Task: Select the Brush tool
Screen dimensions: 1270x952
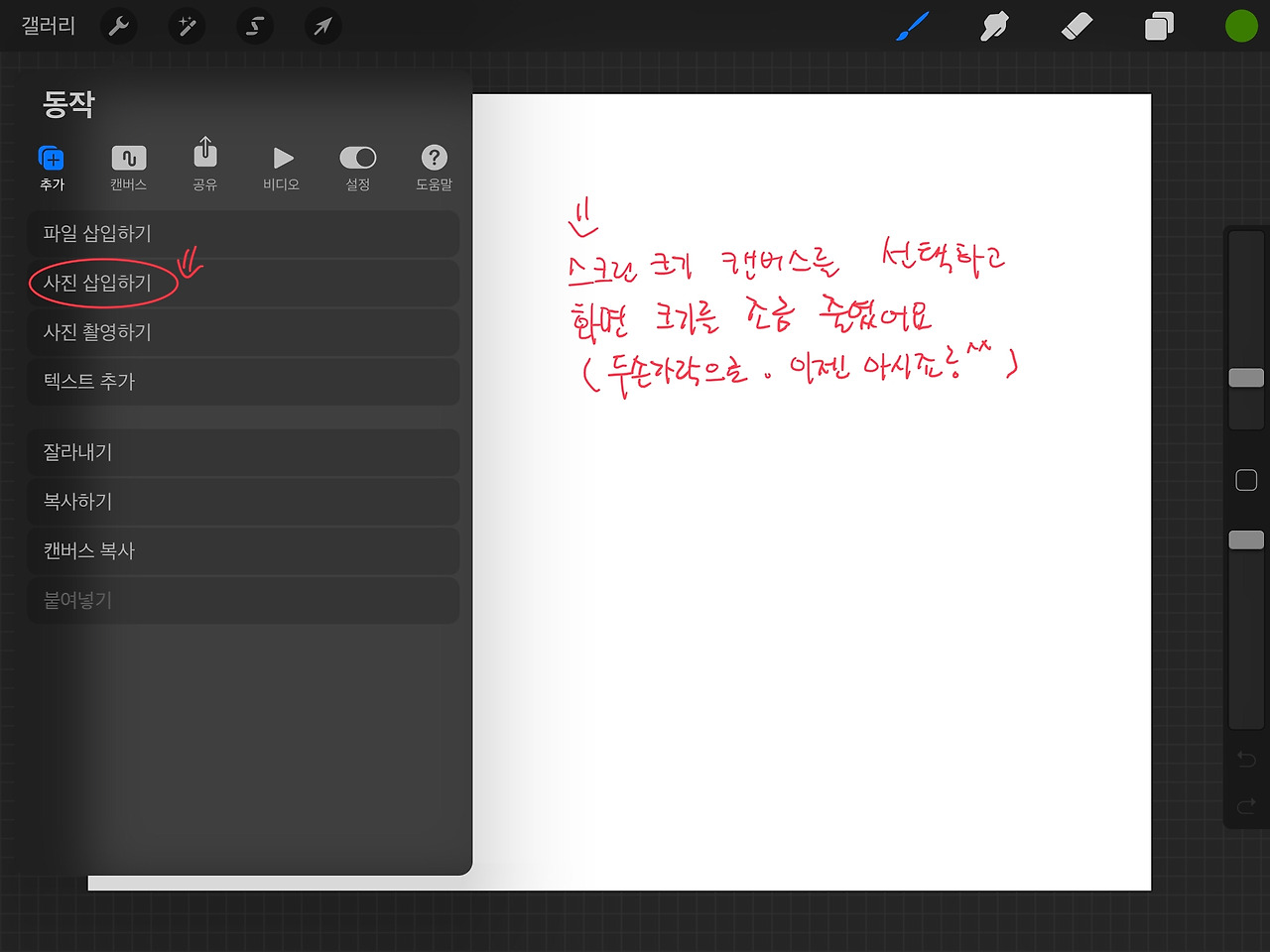Action: 912,26
